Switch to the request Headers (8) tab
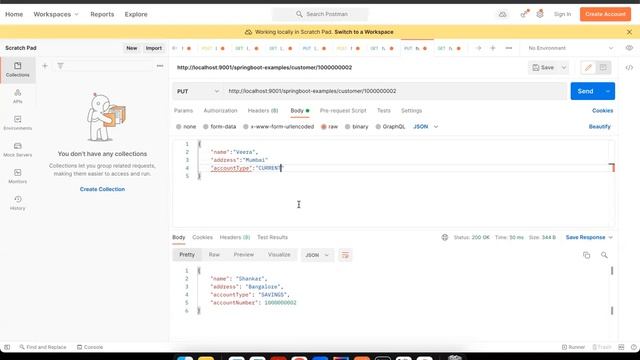The image size is (640, 360). pos(263,111)
